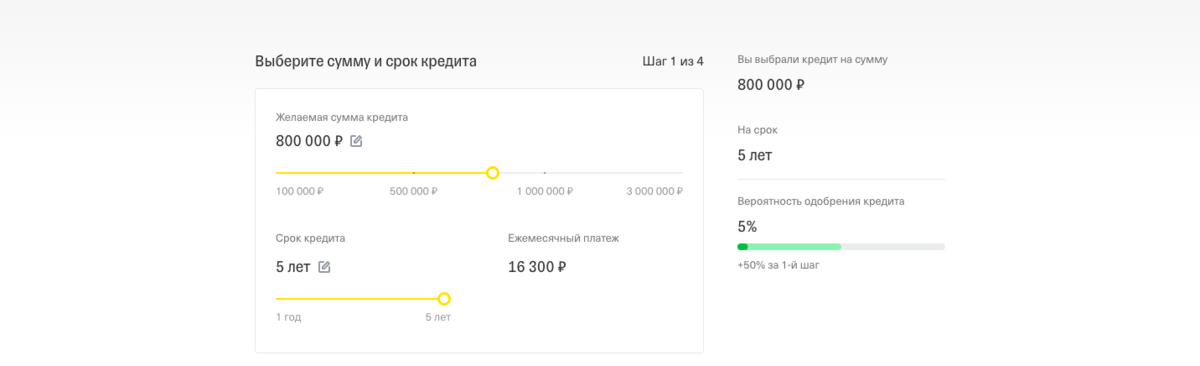Click the desired amount value 800 000 ₽ field
Image resolution: width=1200 pixels, height=366 pixels.
coord(310,141)
